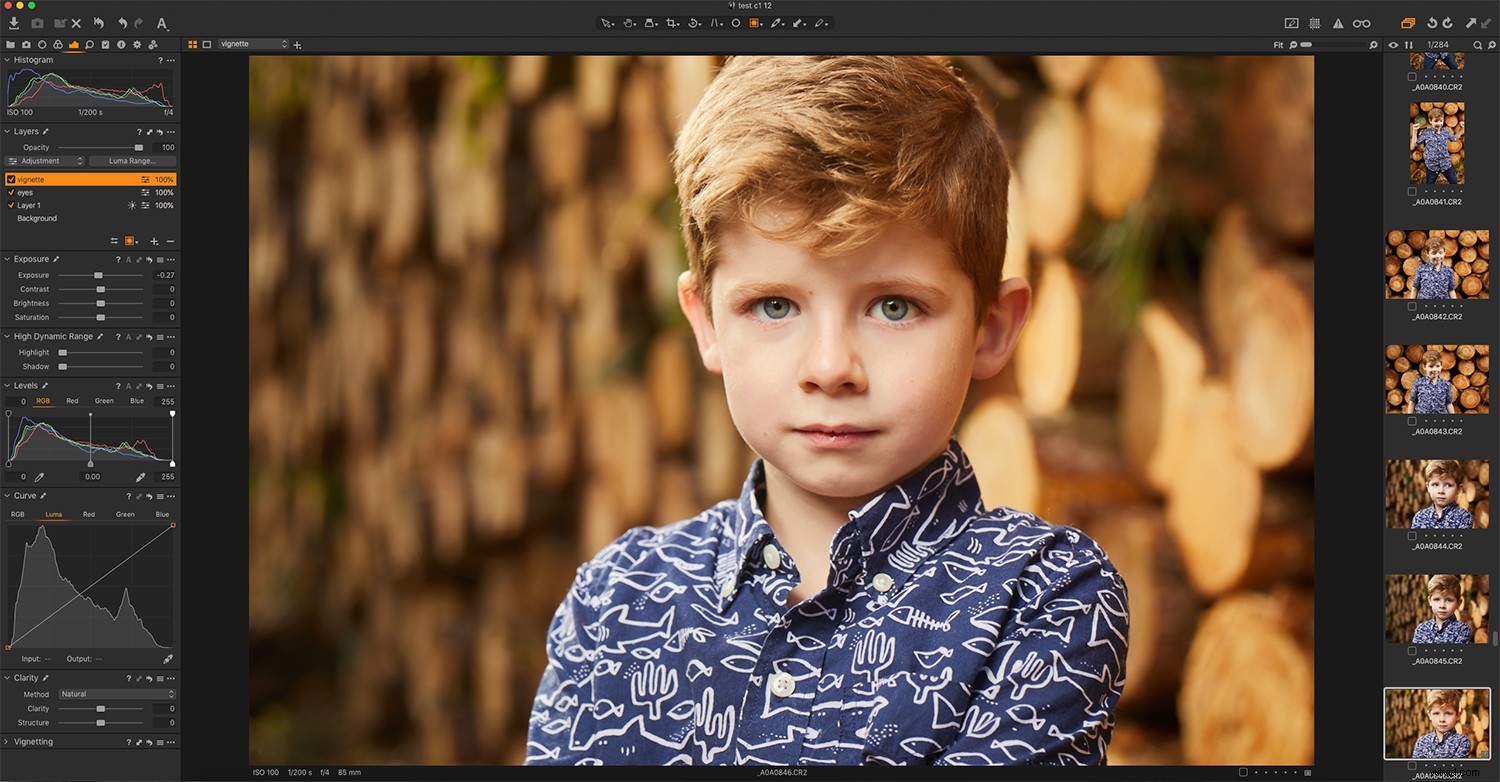The width and height of the screenshot is (1500, 782).
Task: Switch the Curve panel to the Red channel
Action: [x=89, y=514]
